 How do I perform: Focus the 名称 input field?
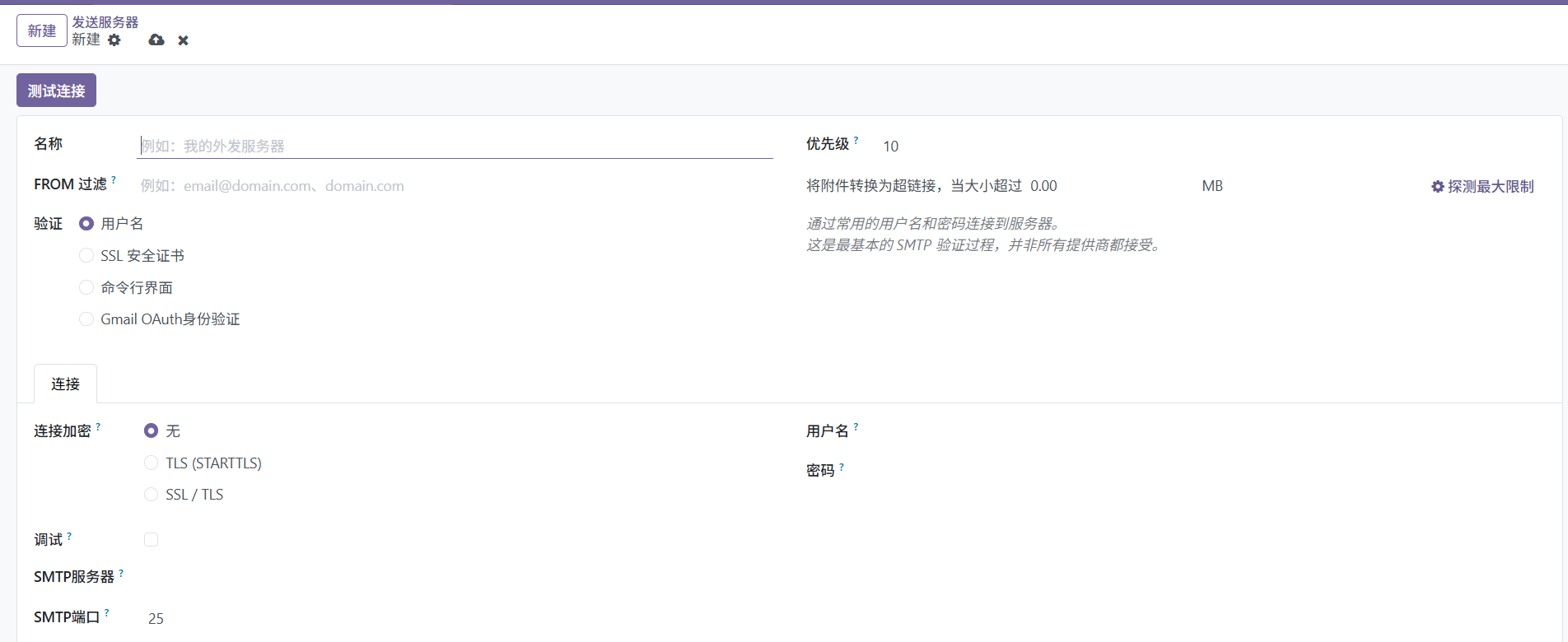(455, 146)
